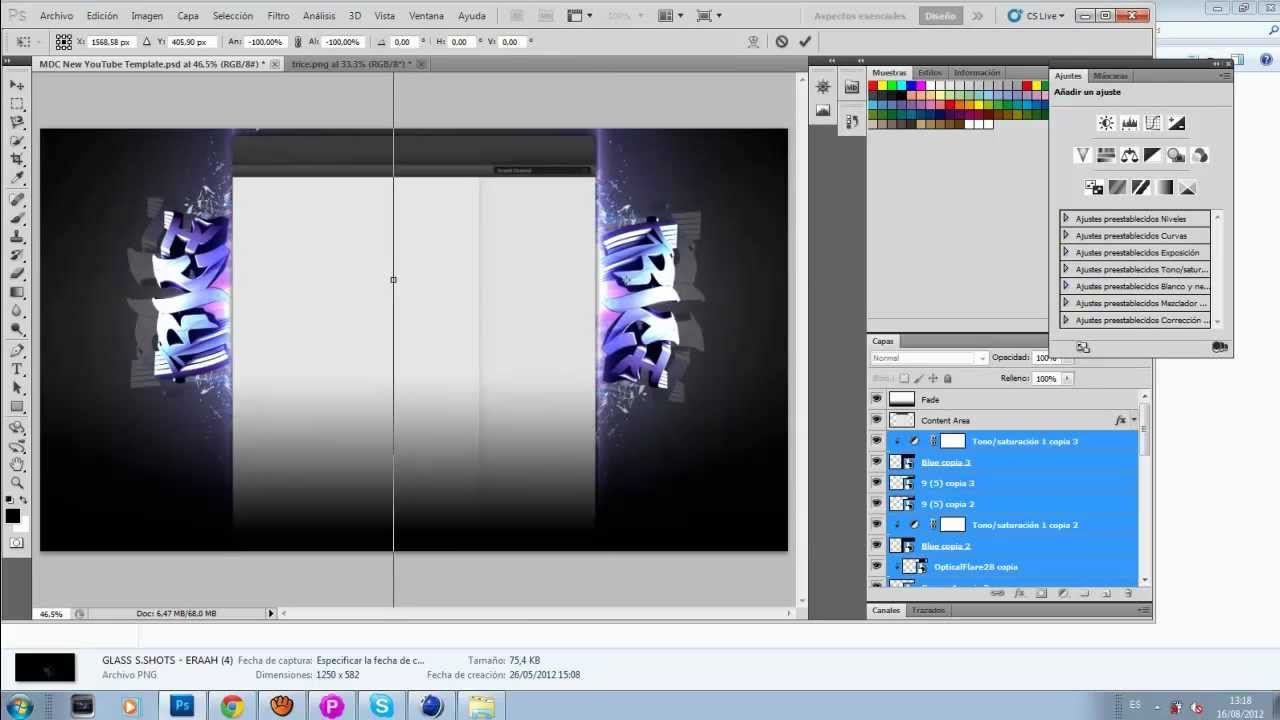Switch to the Máscaras panel tab
Image resolution: width=1280 pixels, height=720 pixels.
coord(1110,76)
